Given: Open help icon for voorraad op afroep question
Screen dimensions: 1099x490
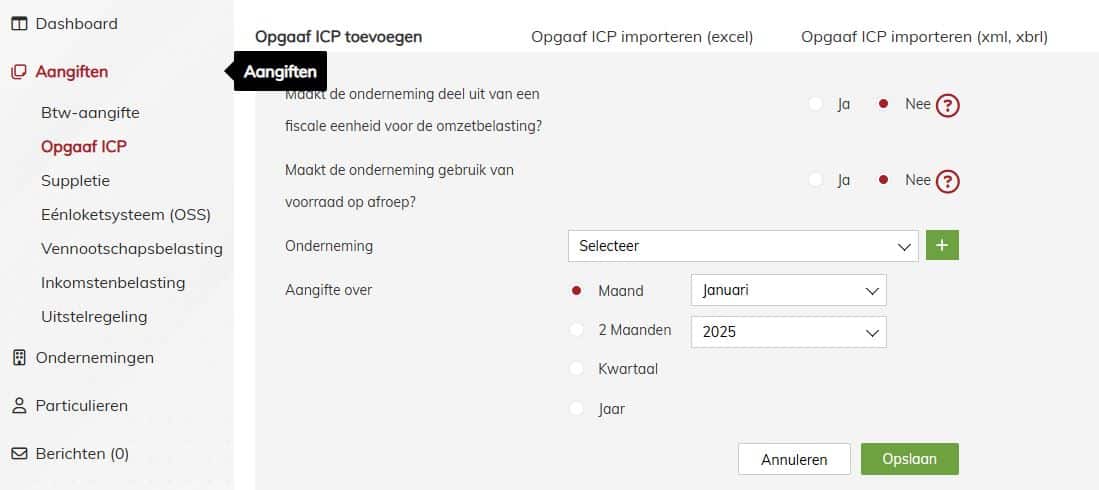Looking at the screenshot, I should point(948,182).
